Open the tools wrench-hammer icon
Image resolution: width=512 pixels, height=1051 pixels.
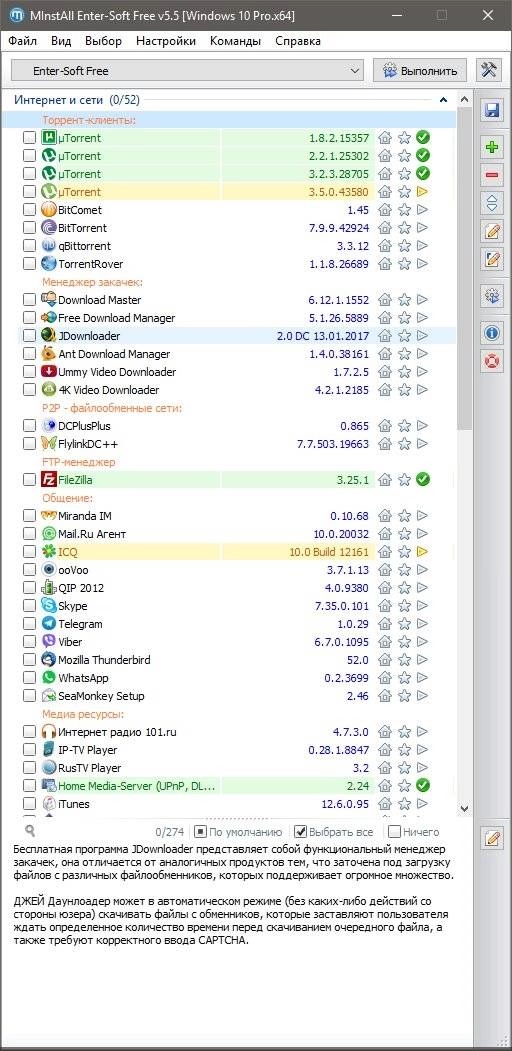[x=490, y=70]
